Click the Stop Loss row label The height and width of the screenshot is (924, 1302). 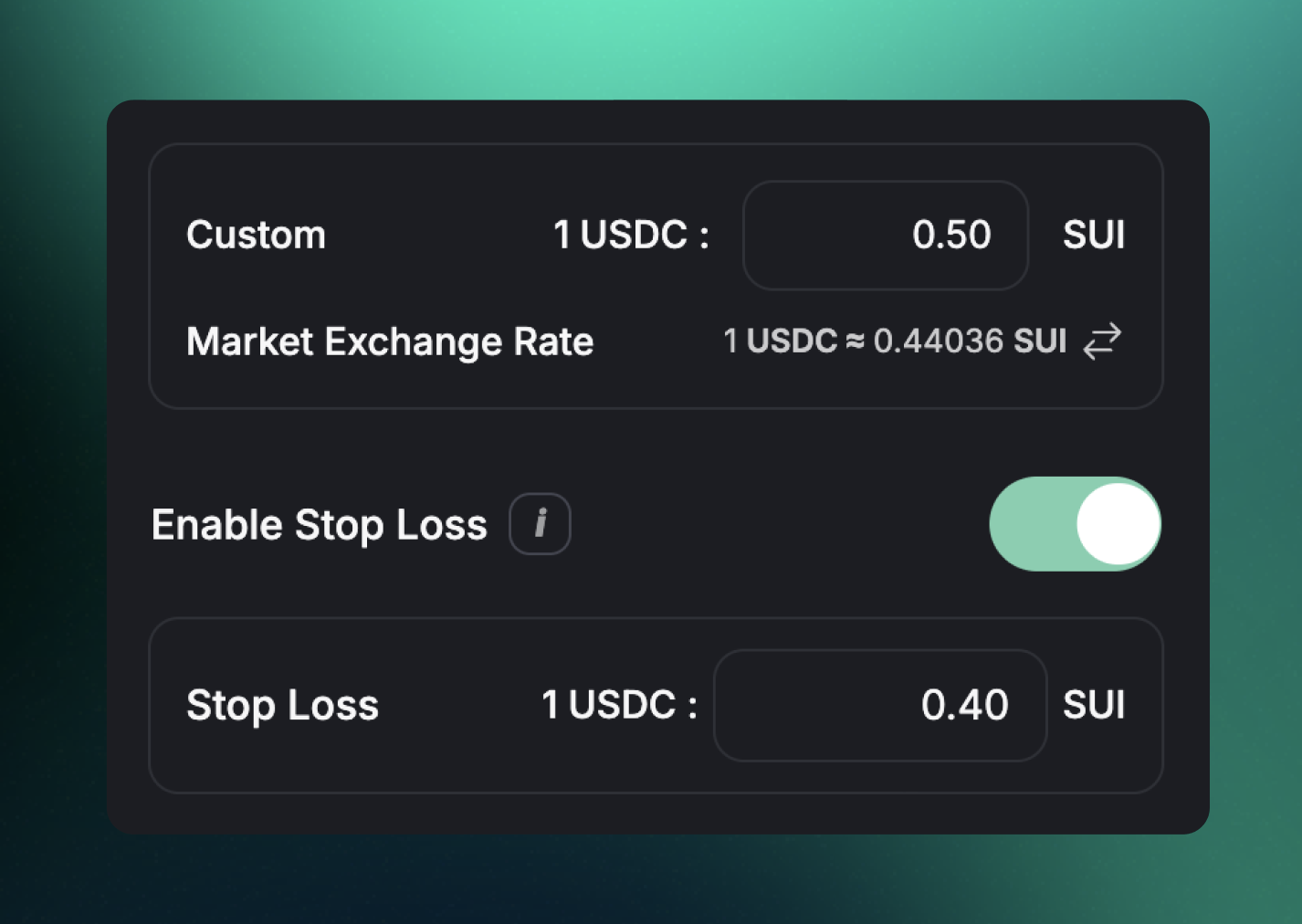tap(282, 706)
